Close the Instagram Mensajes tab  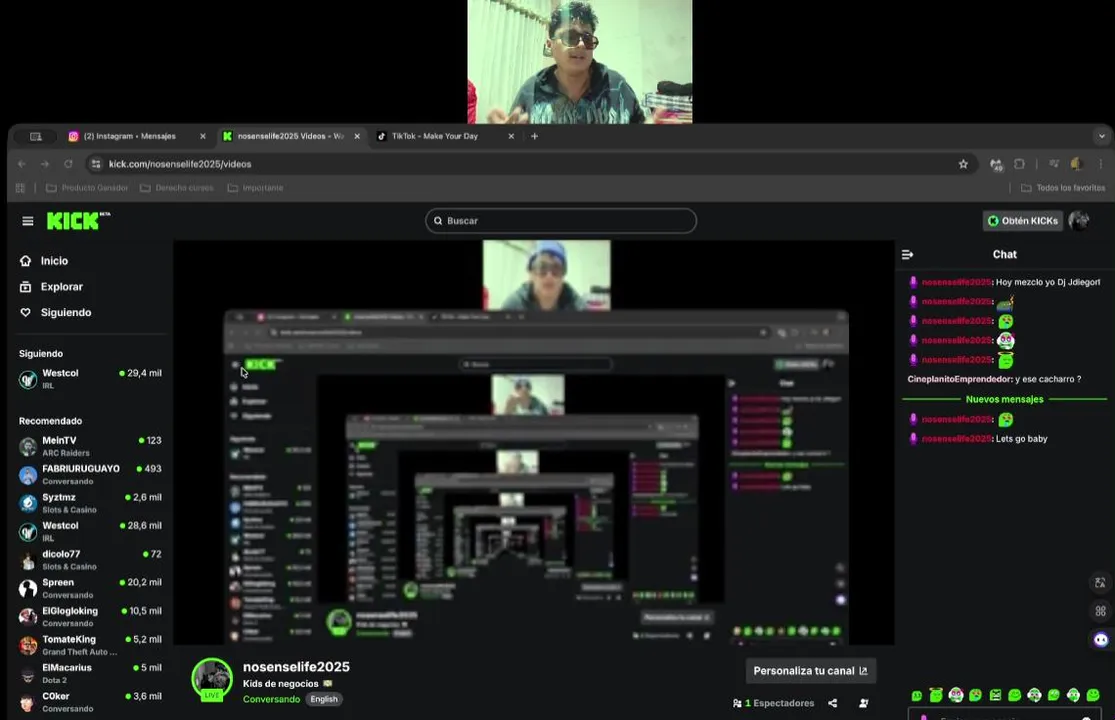pyautogui.click(x=203, y=136)
